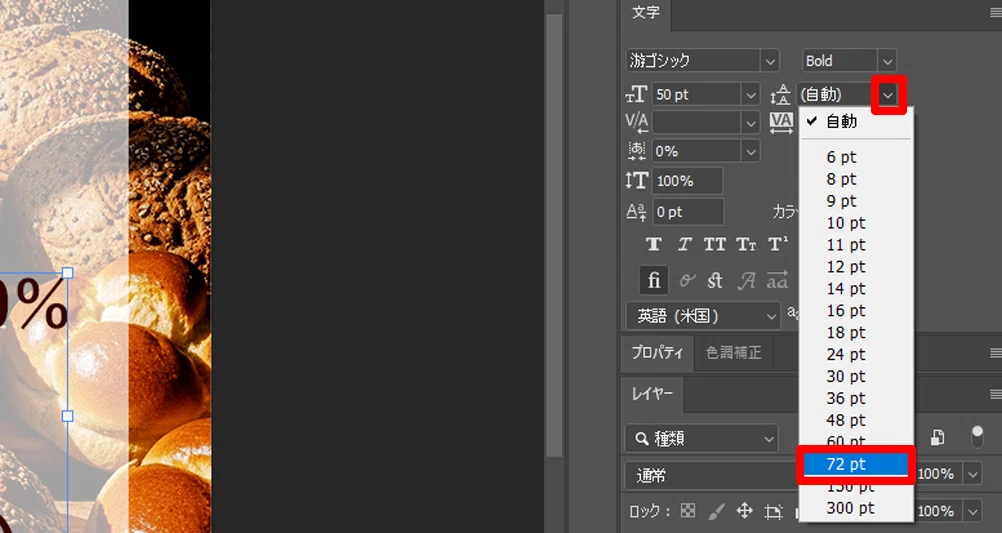Toggle faux bold style

[x=653, y=245]
